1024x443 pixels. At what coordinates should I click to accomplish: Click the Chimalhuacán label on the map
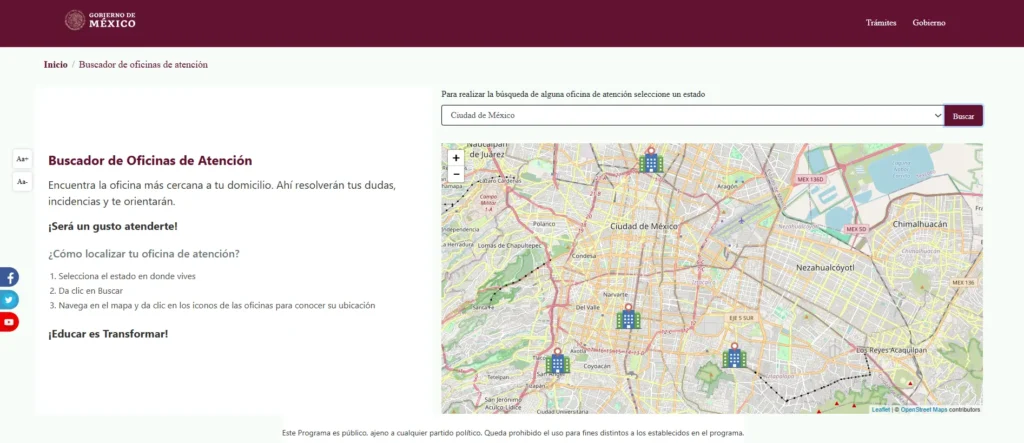[920, 223]
